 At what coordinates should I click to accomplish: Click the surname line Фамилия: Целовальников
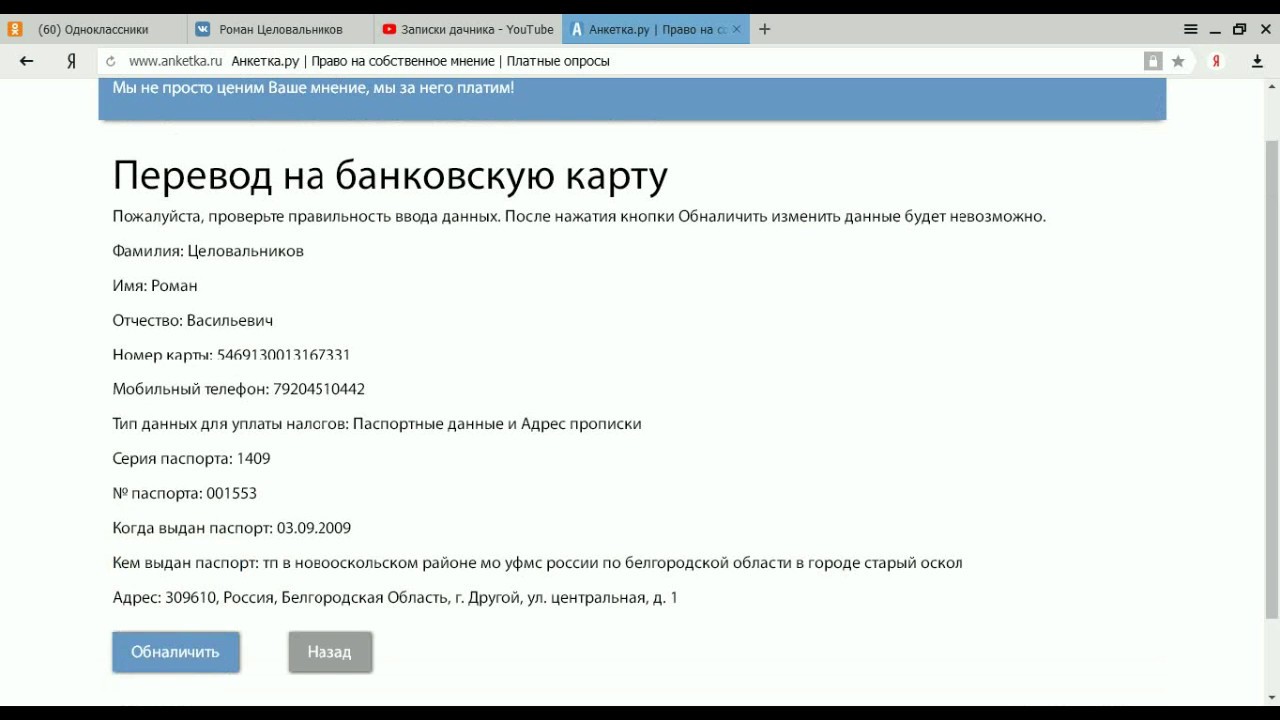pos(208,251)
